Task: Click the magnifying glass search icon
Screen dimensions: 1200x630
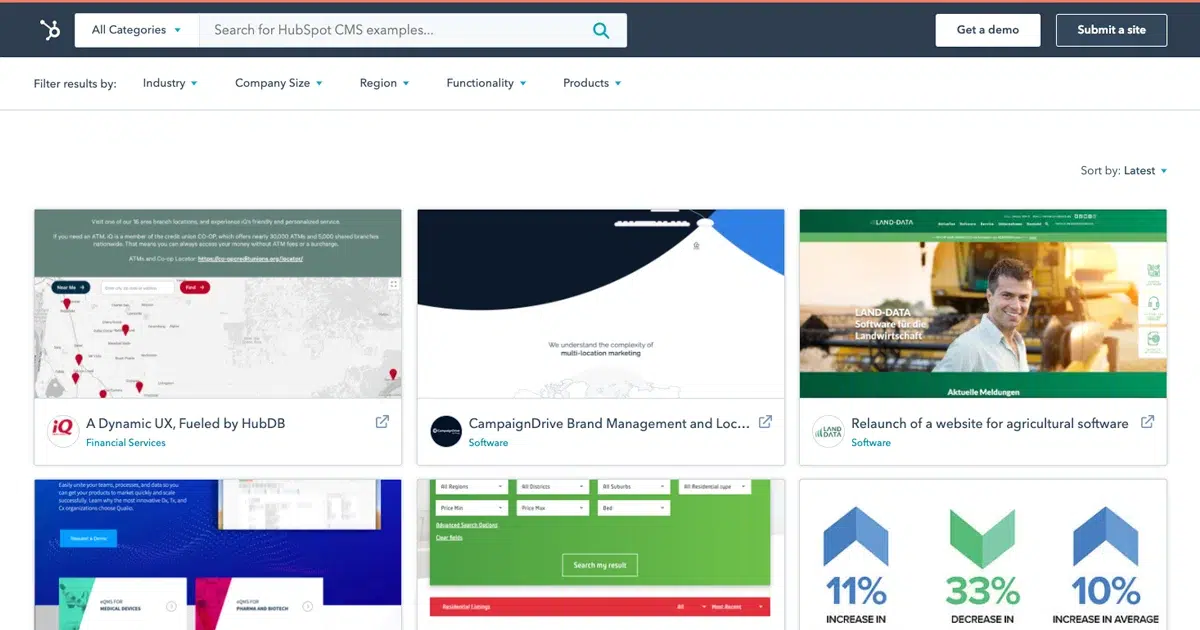Action: click(601, 30)
